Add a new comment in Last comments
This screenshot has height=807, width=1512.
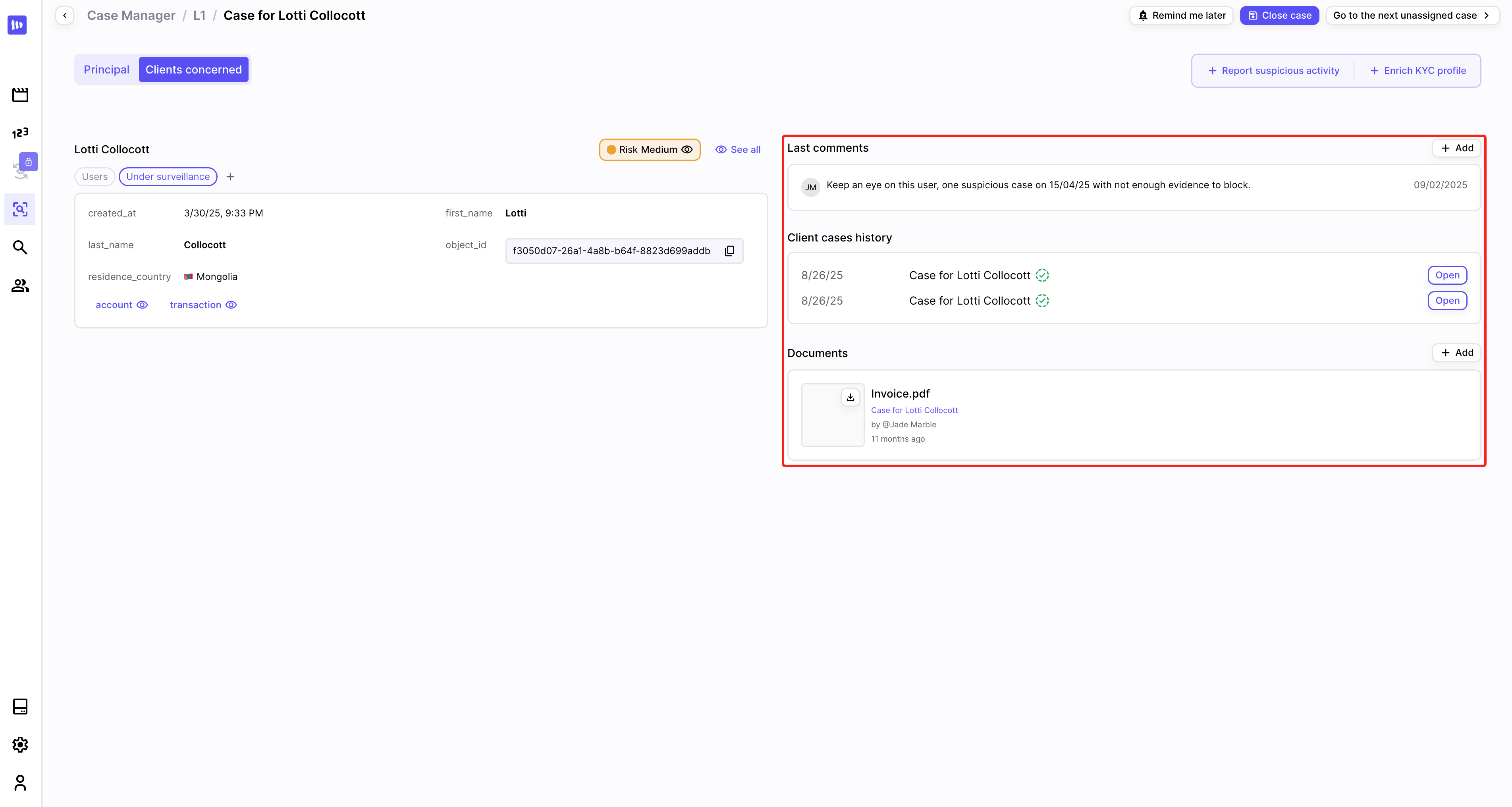[1456, 148]
